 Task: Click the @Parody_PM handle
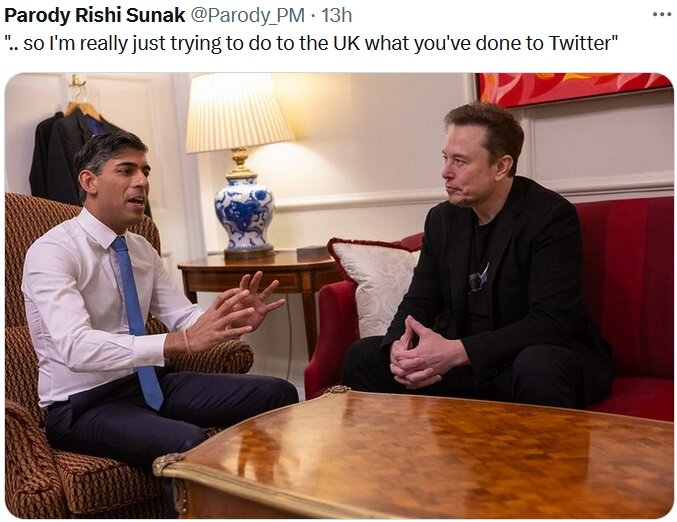click(247, 16)
